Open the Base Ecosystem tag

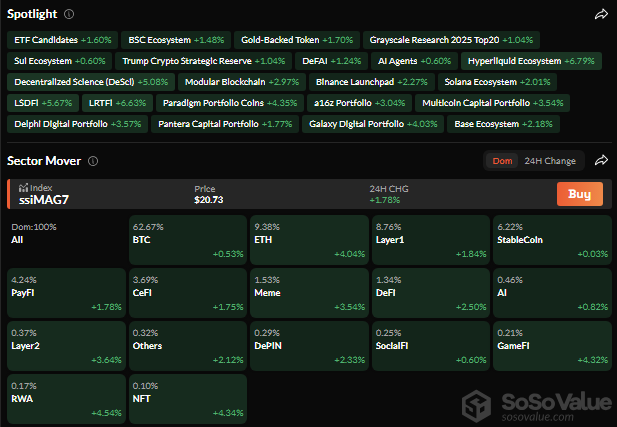coord(503,124)
